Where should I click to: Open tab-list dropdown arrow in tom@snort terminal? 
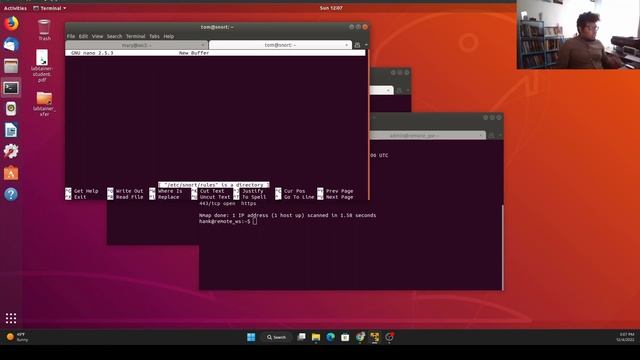(366, 45)
